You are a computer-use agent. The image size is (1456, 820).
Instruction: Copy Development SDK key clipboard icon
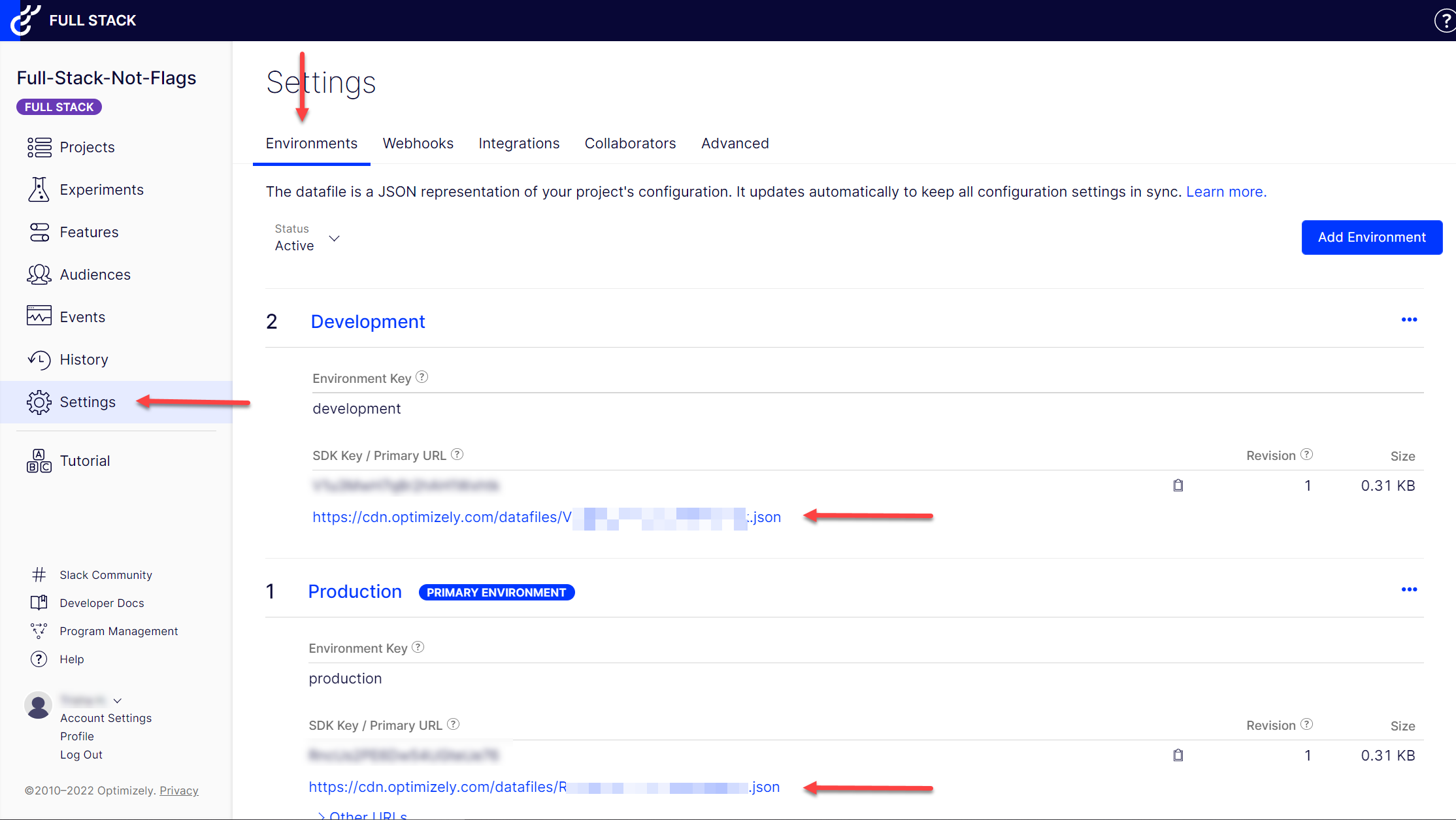1178,485
